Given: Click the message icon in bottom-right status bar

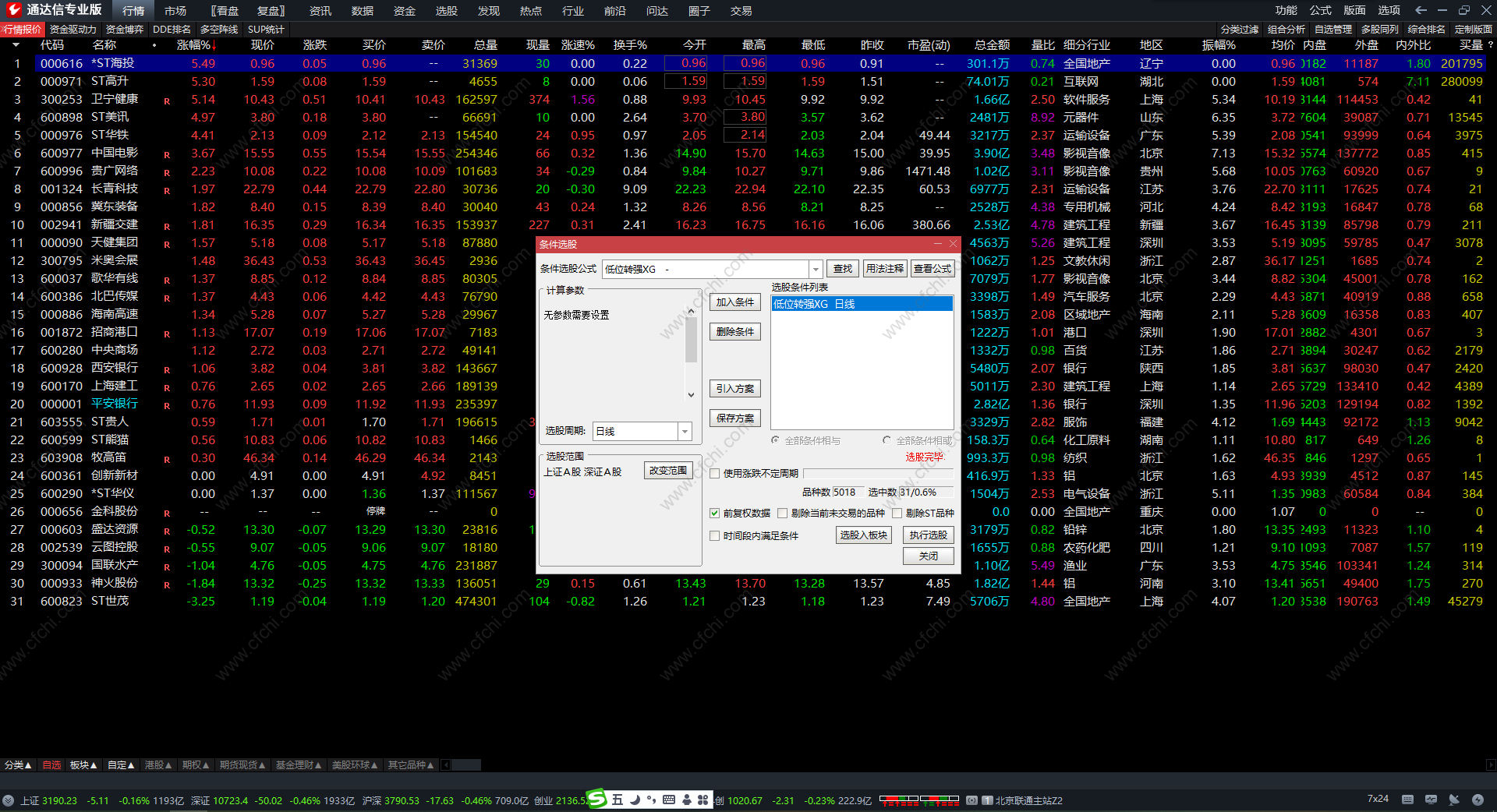Looking at the screenshot, I should [x=1431, y=800].
